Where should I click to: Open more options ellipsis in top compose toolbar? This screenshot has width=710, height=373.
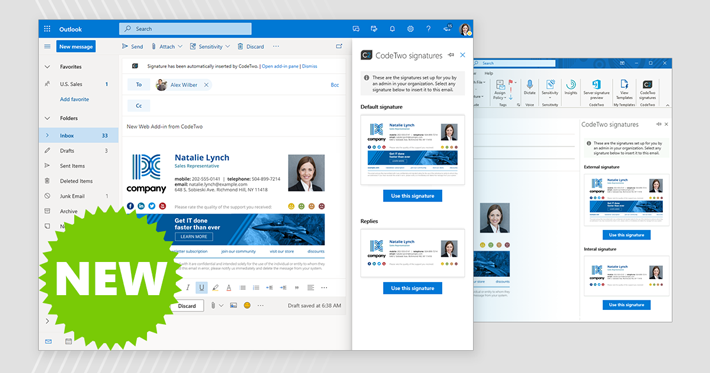276,46
